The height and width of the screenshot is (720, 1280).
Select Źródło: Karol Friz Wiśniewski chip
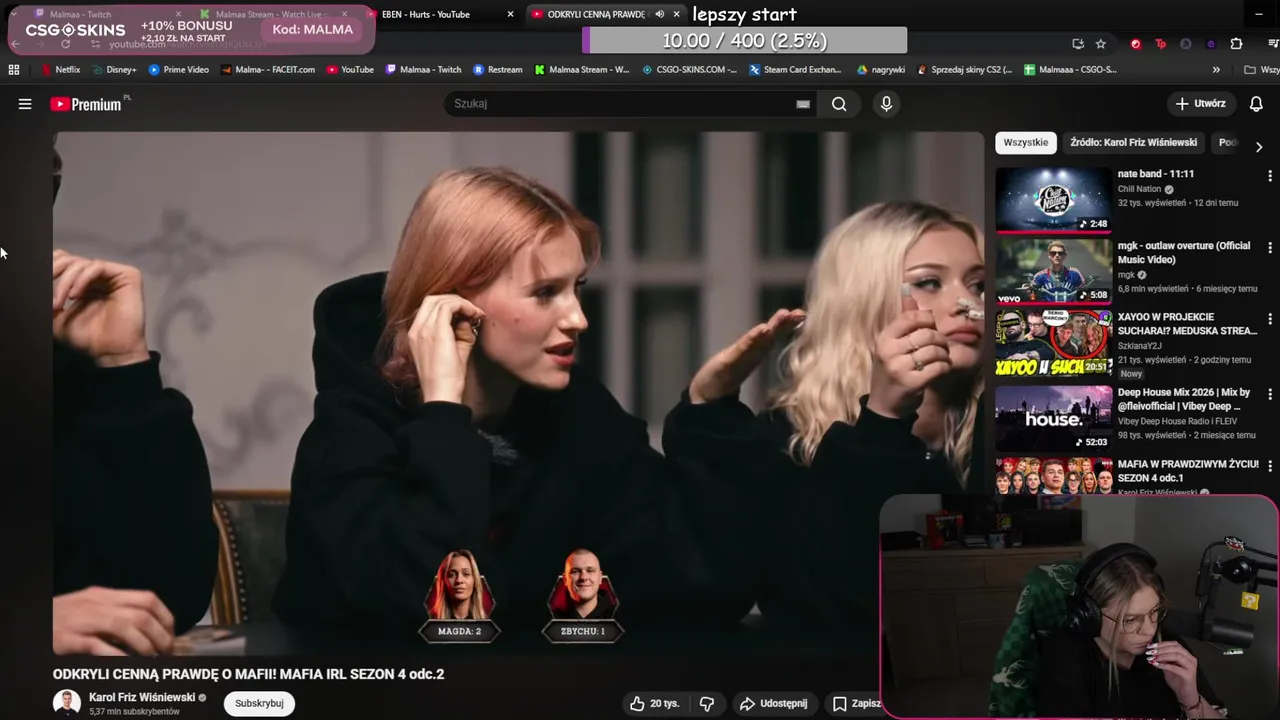(x=1133, y=142)
